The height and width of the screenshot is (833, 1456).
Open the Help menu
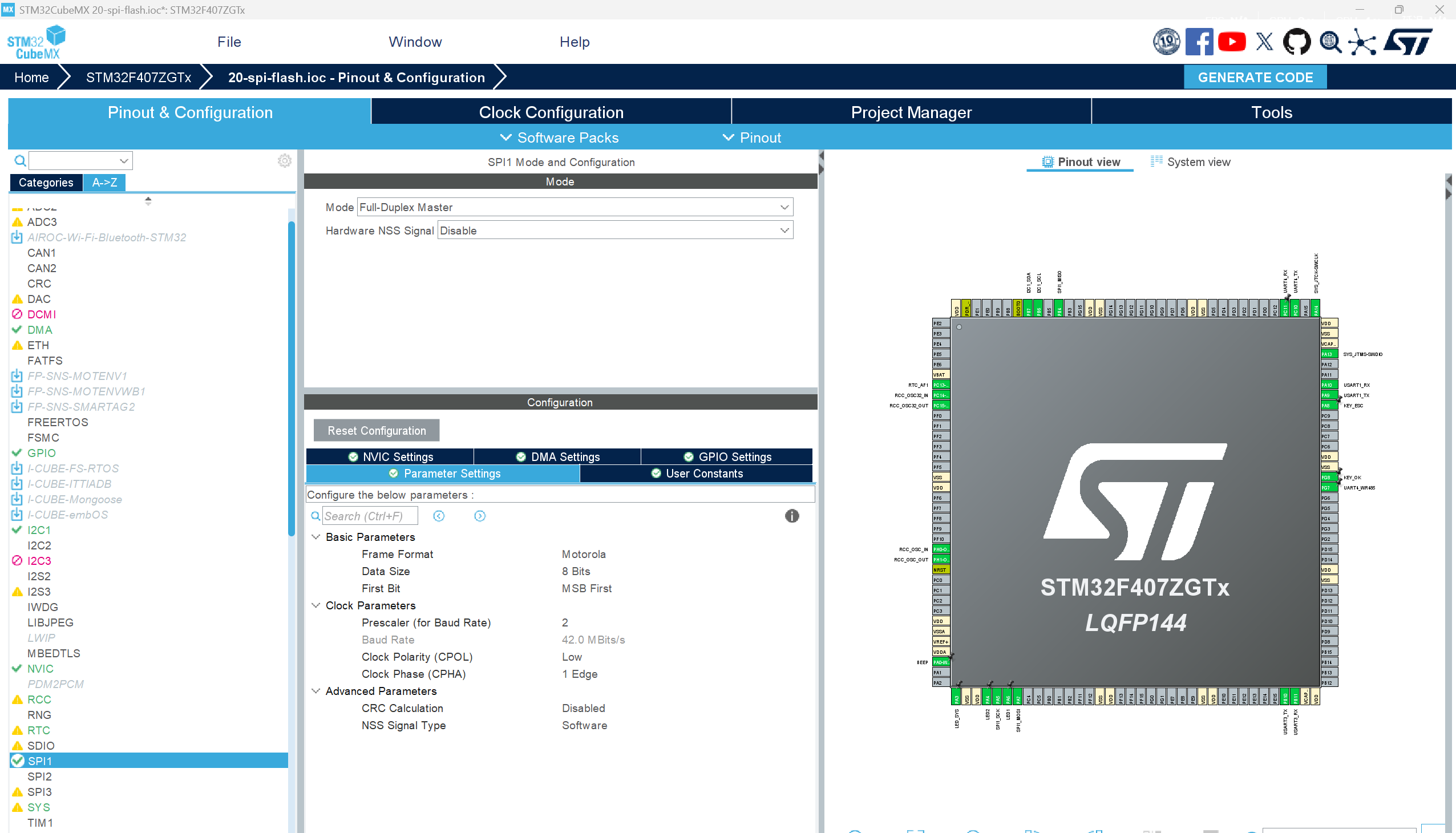tap(575, 41)
